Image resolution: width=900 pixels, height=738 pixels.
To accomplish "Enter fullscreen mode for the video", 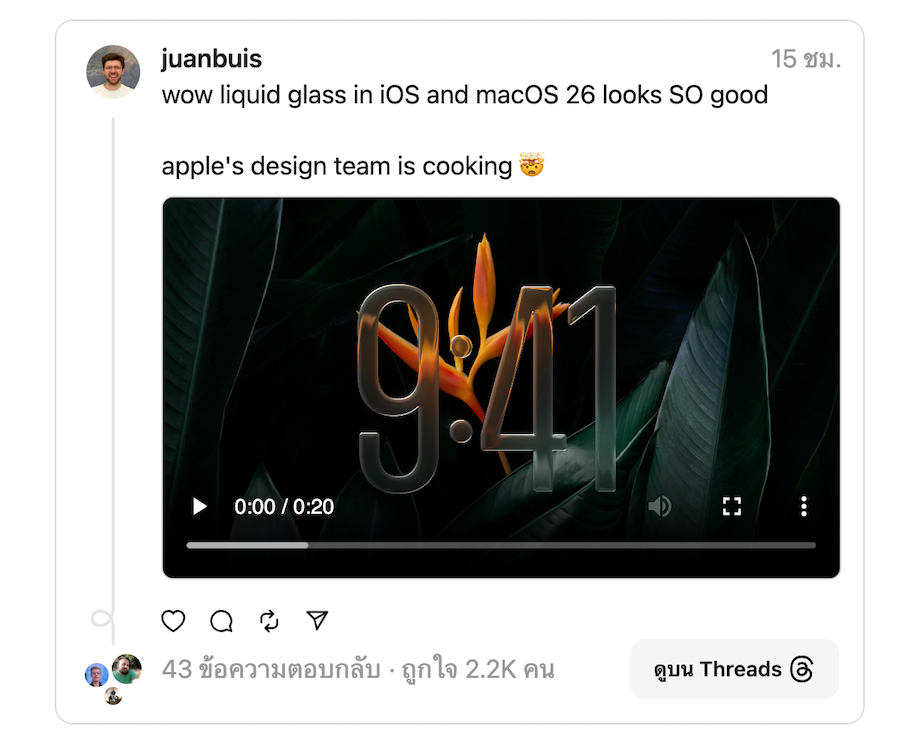I will (x=732, y=506).
